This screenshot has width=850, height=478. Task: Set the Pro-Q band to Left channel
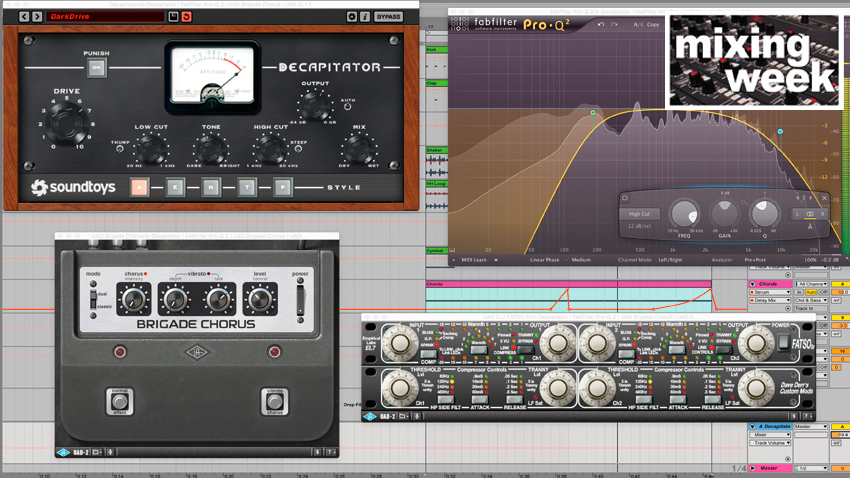click(797, 215)
